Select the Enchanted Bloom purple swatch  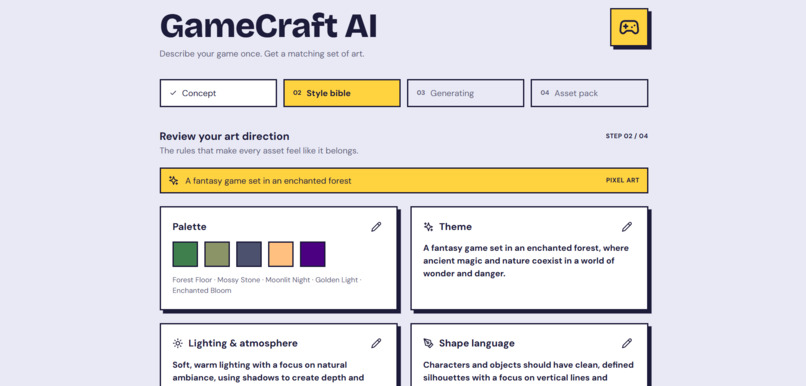pos(313,254)
